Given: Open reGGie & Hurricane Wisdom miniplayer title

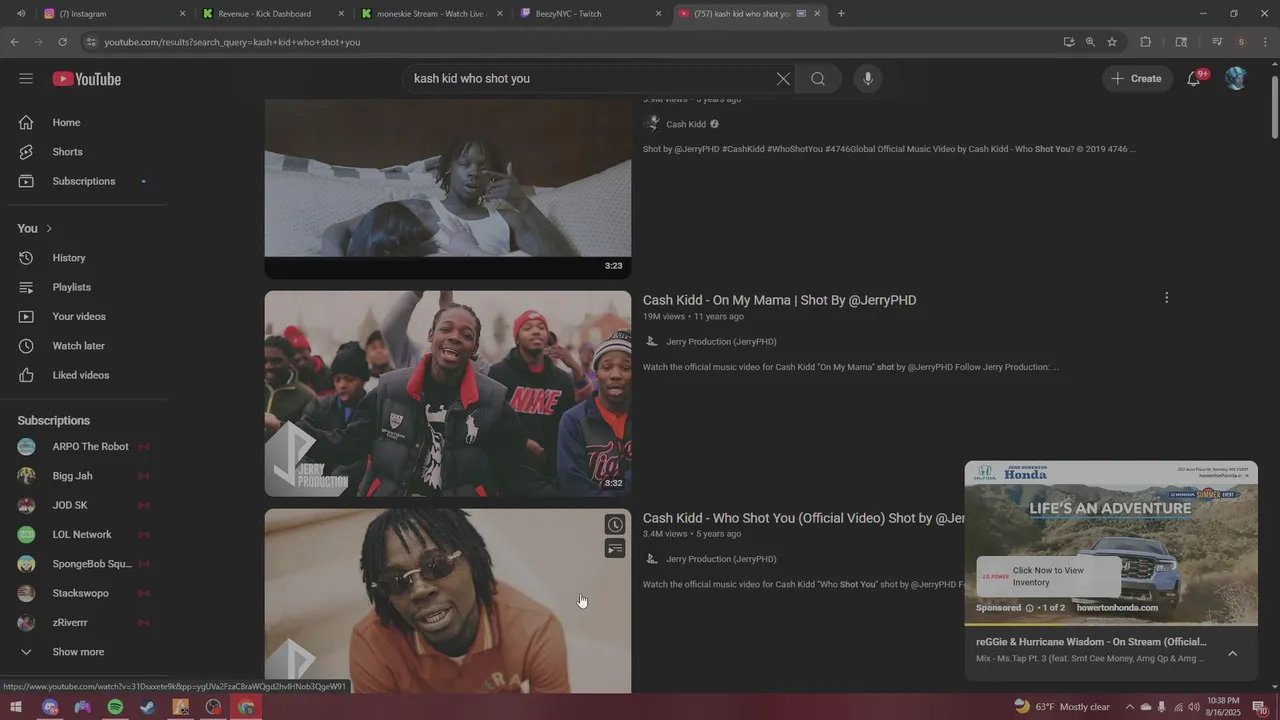Looking at the screenshot, I should pos(1091,642).
